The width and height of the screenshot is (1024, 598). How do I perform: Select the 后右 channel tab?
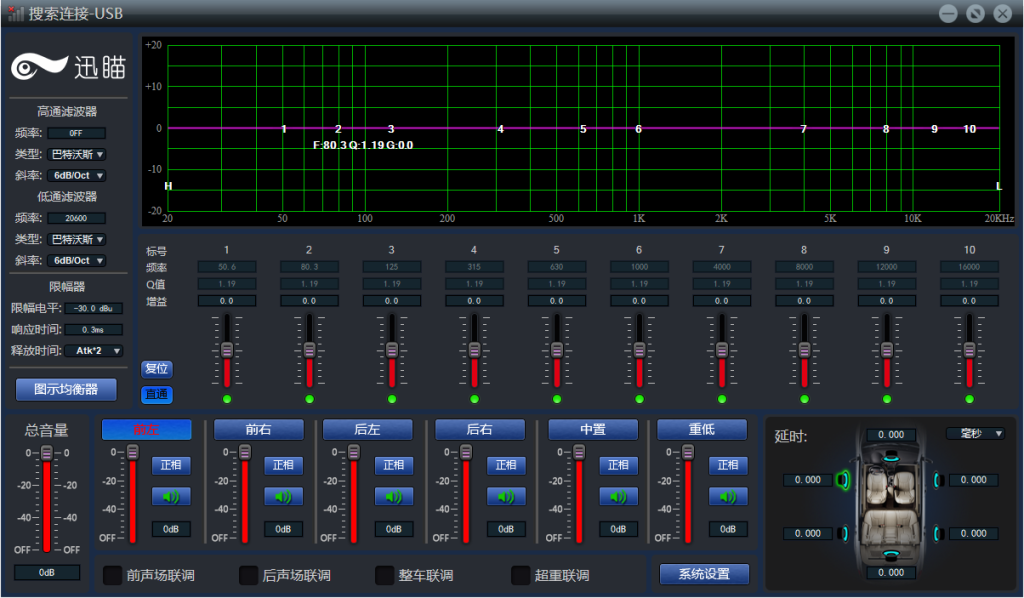(x=480, y=430)
